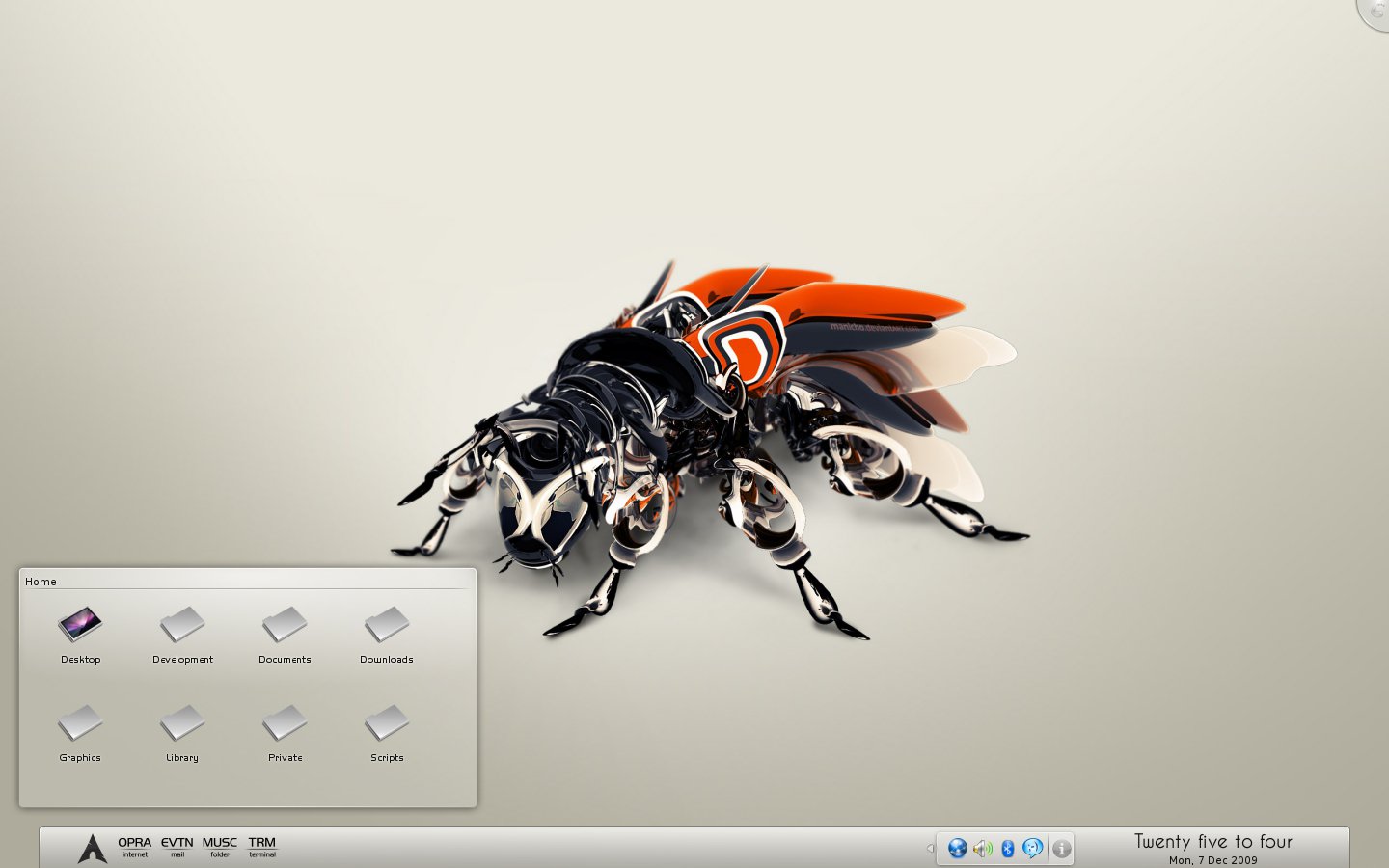Screen dimensions: 1389x868
Task: Open the notifications info tray icon
Action: pos(1062,849)
